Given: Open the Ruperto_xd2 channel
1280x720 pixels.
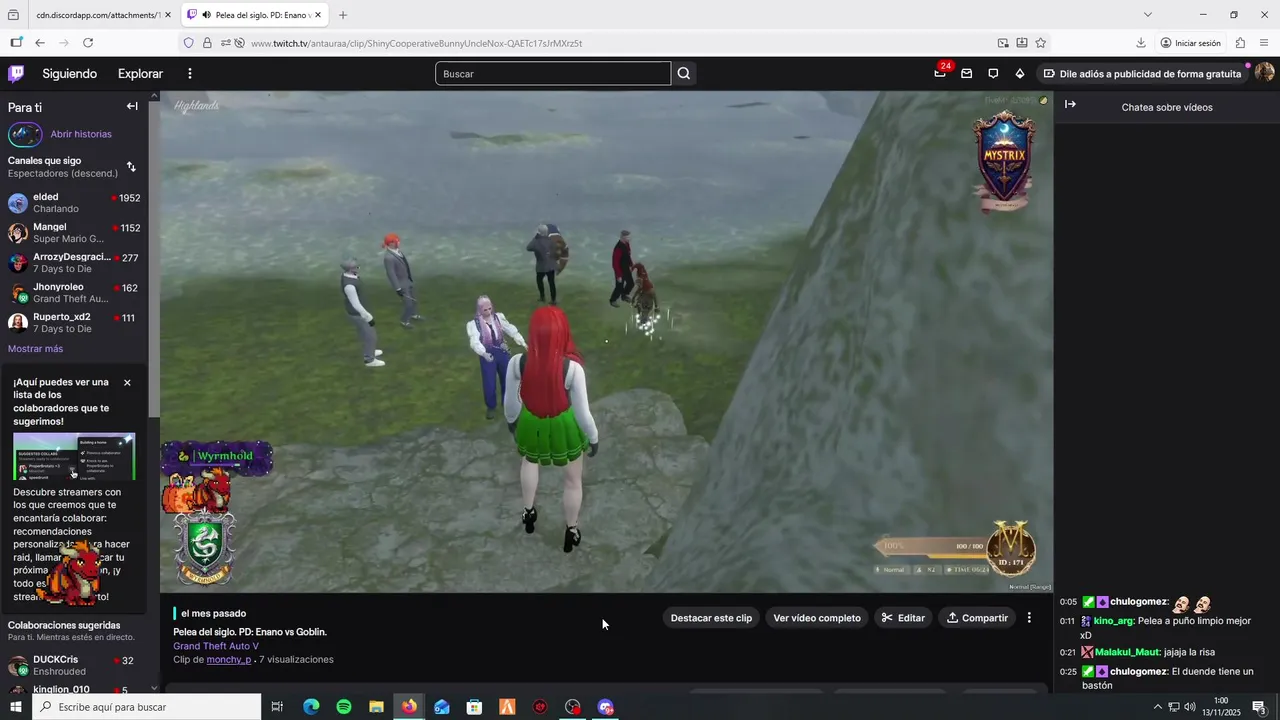Looking at the screenshot, I should tap(74, 323).
